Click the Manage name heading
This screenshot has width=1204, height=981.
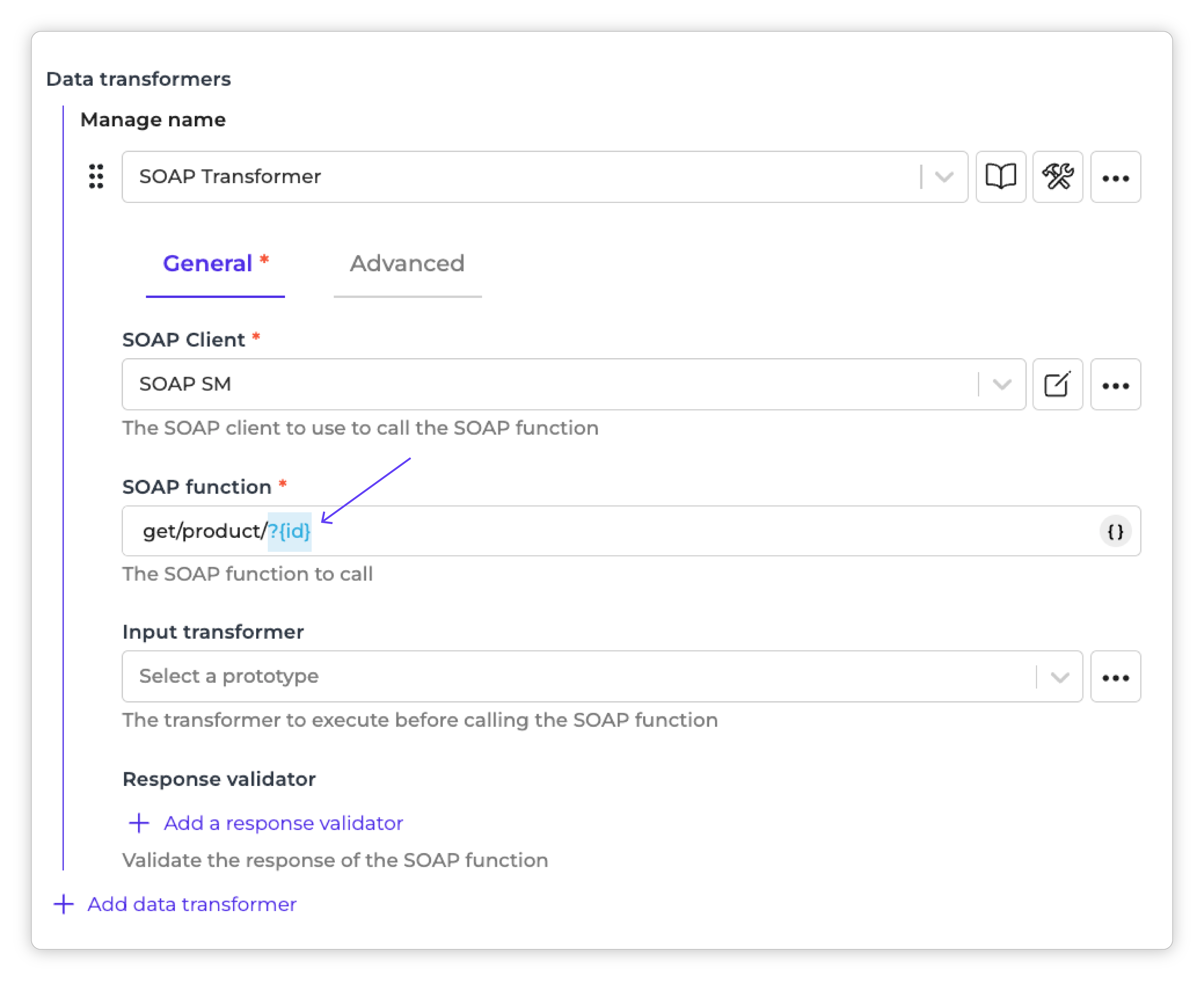(x=153, y=120)
